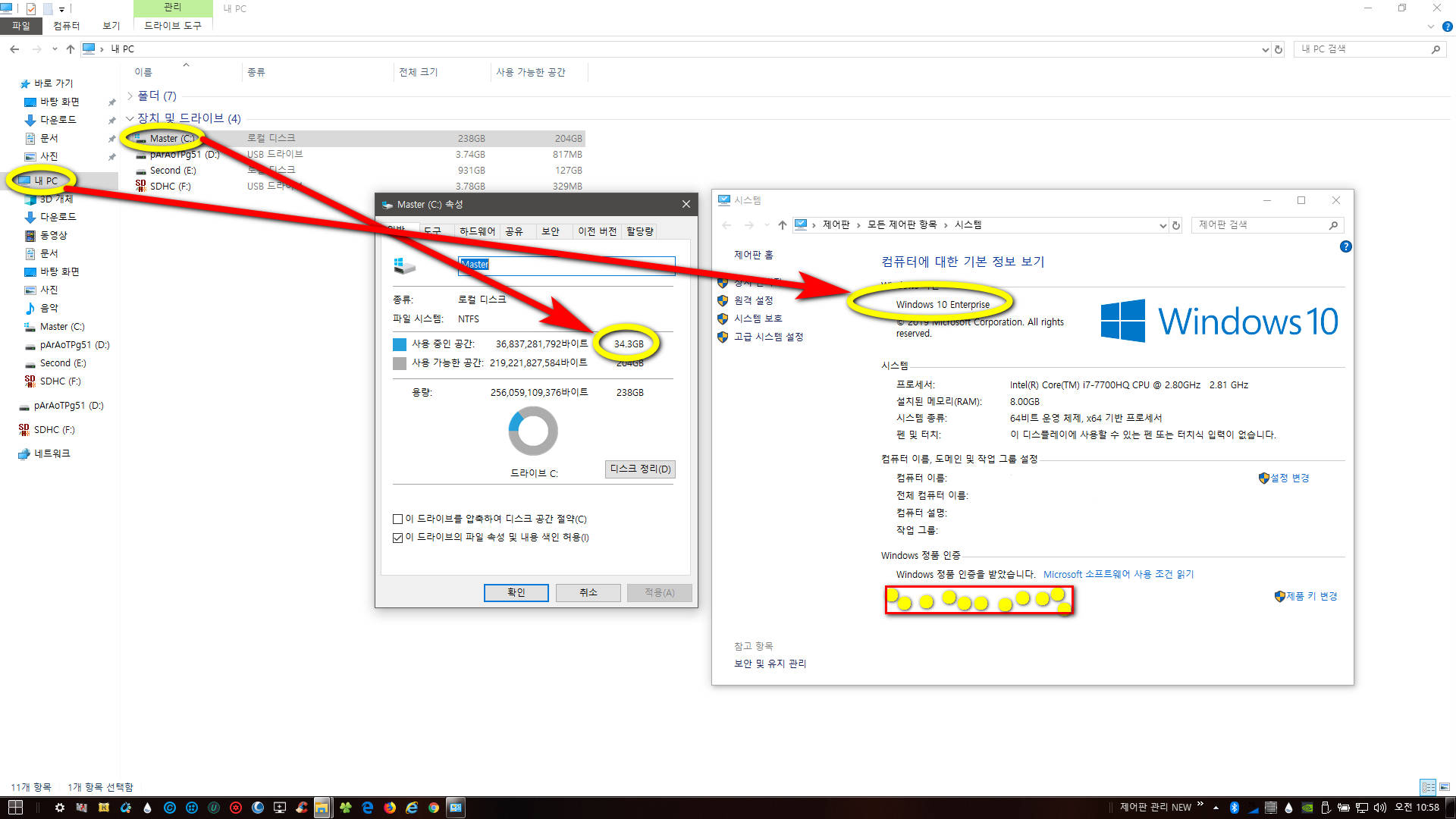
Task: Go up one level in Explorer
Action: click(x=71, y=49)
